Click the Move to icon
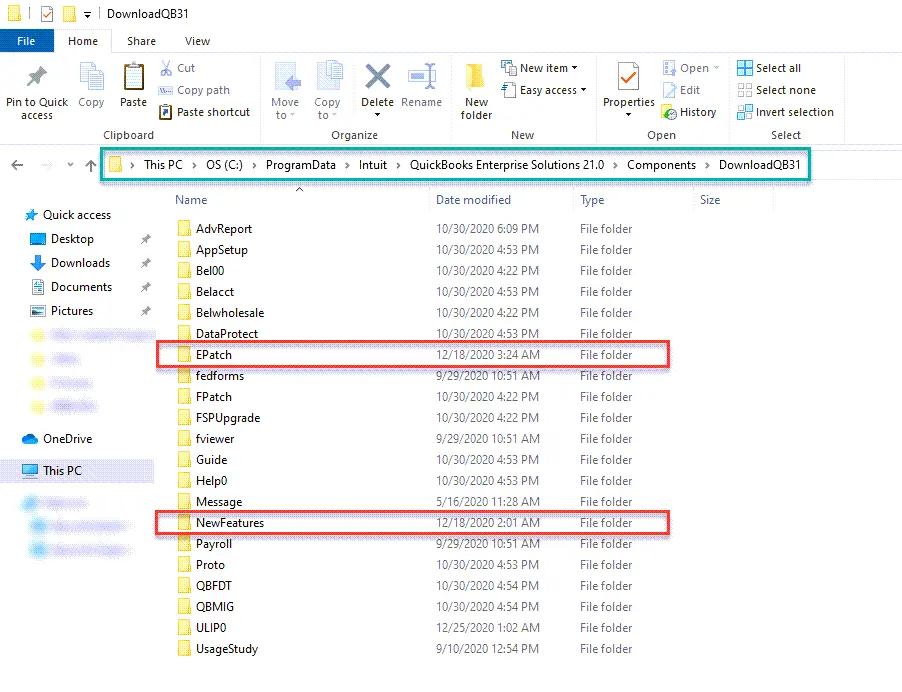Screen dimensions: 902x692 point(287,77)
